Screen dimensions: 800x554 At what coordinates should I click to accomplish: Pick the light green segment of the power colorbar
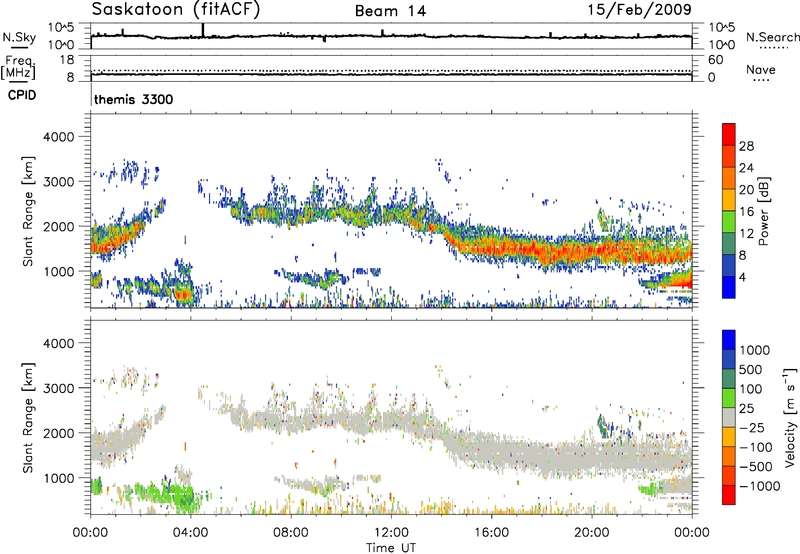click(x=729, y=222)
